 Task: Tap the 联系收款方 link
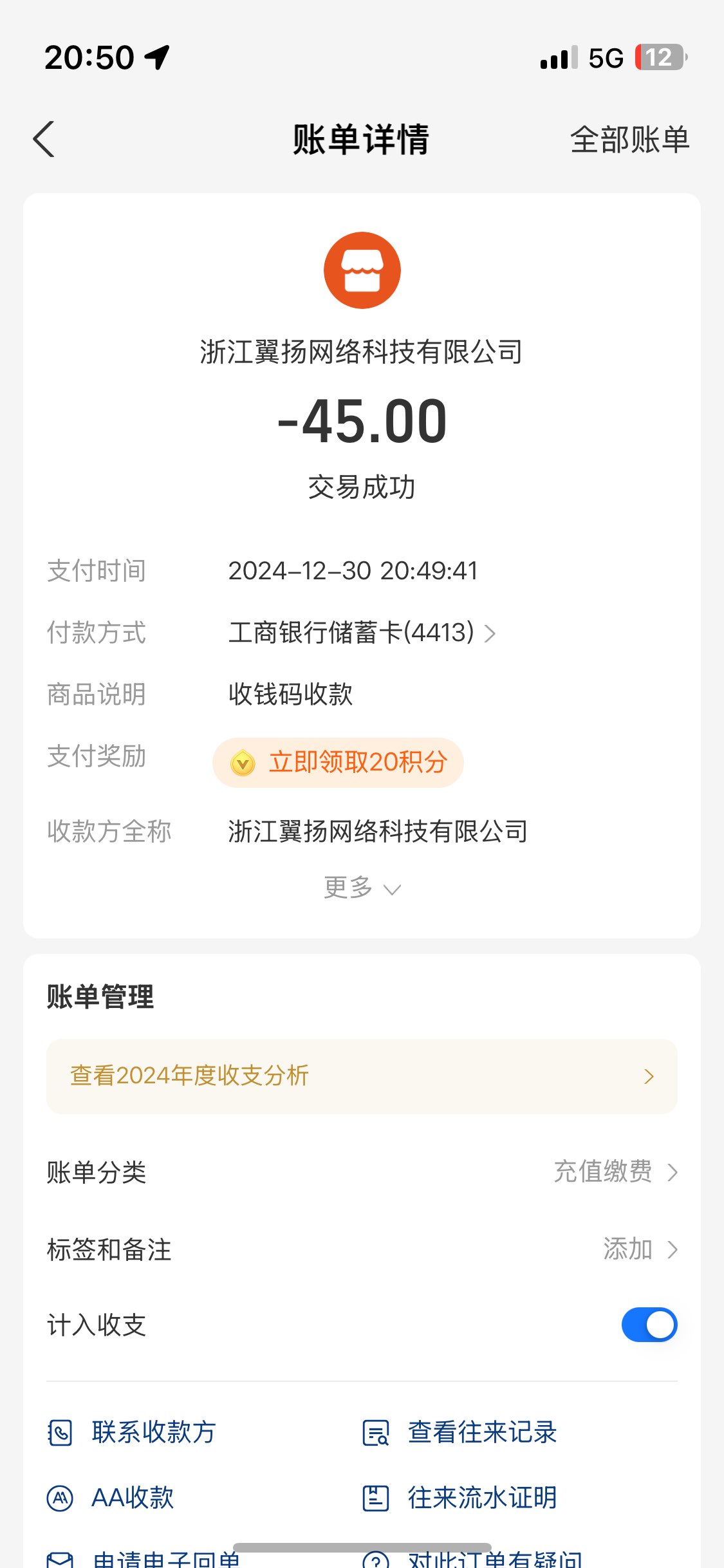click(153, 1433)
